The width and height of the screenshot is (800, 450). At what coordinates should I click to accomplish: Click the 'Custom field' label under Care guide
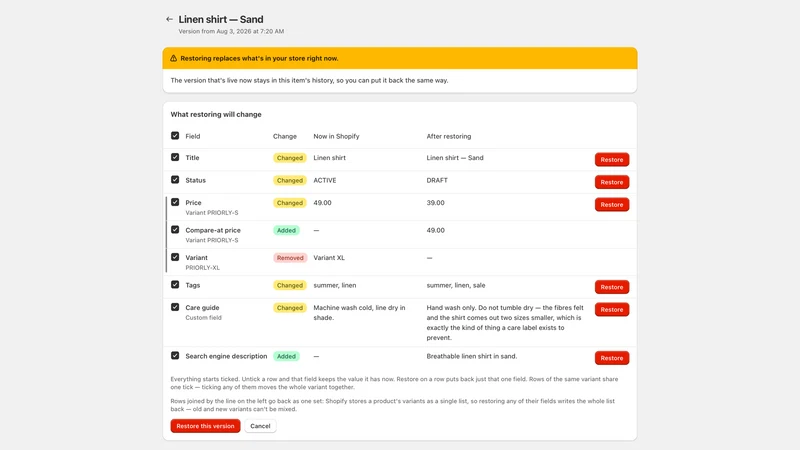point(204,318)
